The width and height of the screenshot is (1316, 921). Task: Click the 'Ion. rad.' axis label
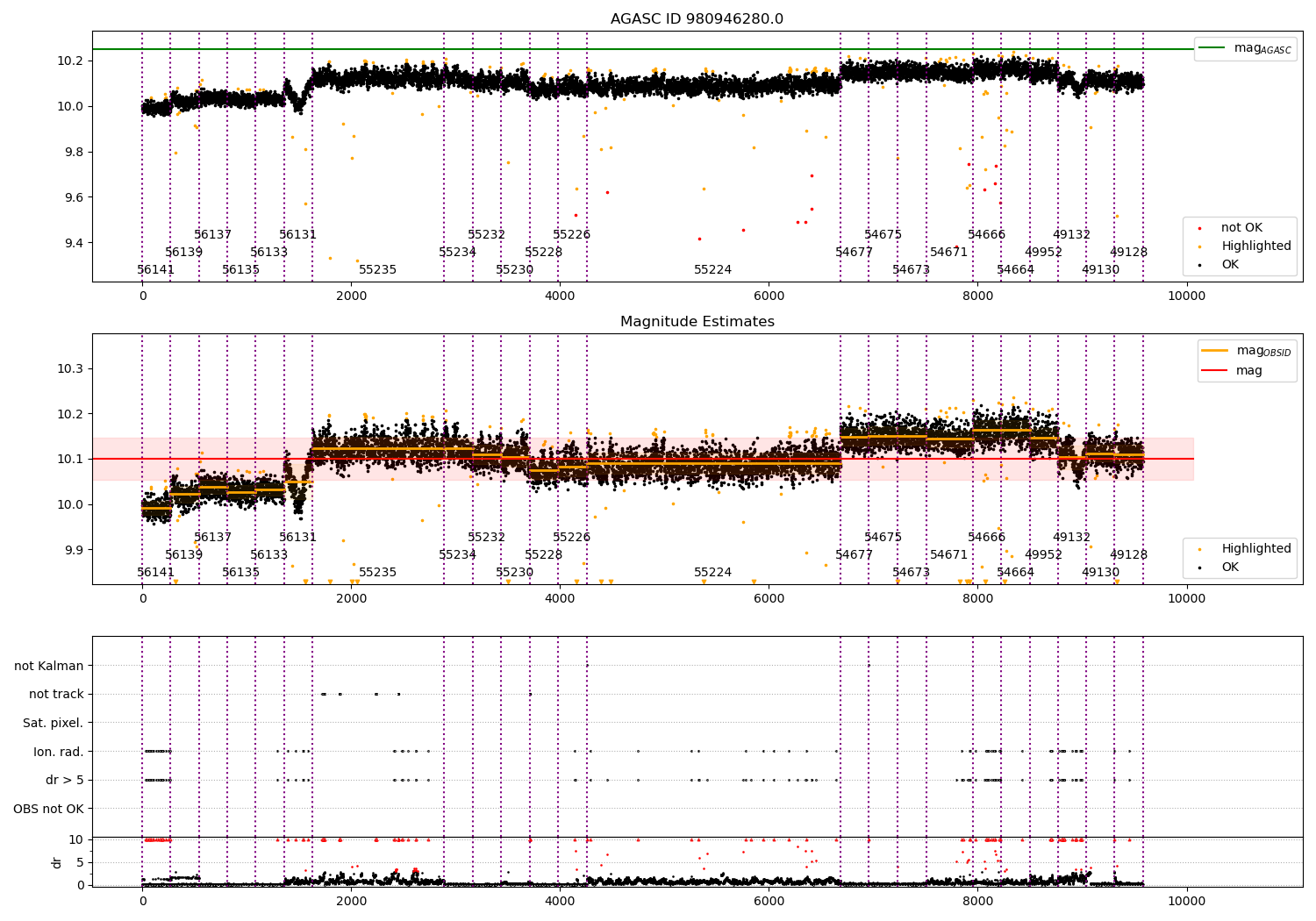(x=59, y=752)
